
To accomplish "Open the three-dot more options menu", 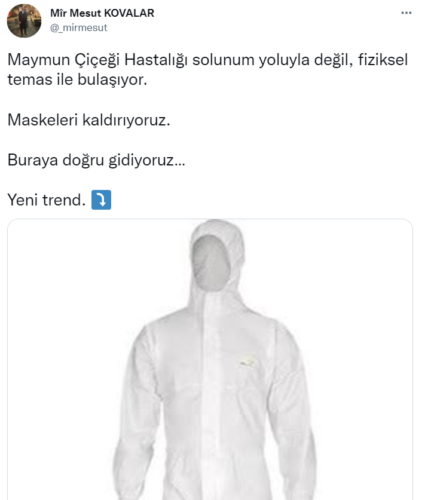I will click(406, 13).
